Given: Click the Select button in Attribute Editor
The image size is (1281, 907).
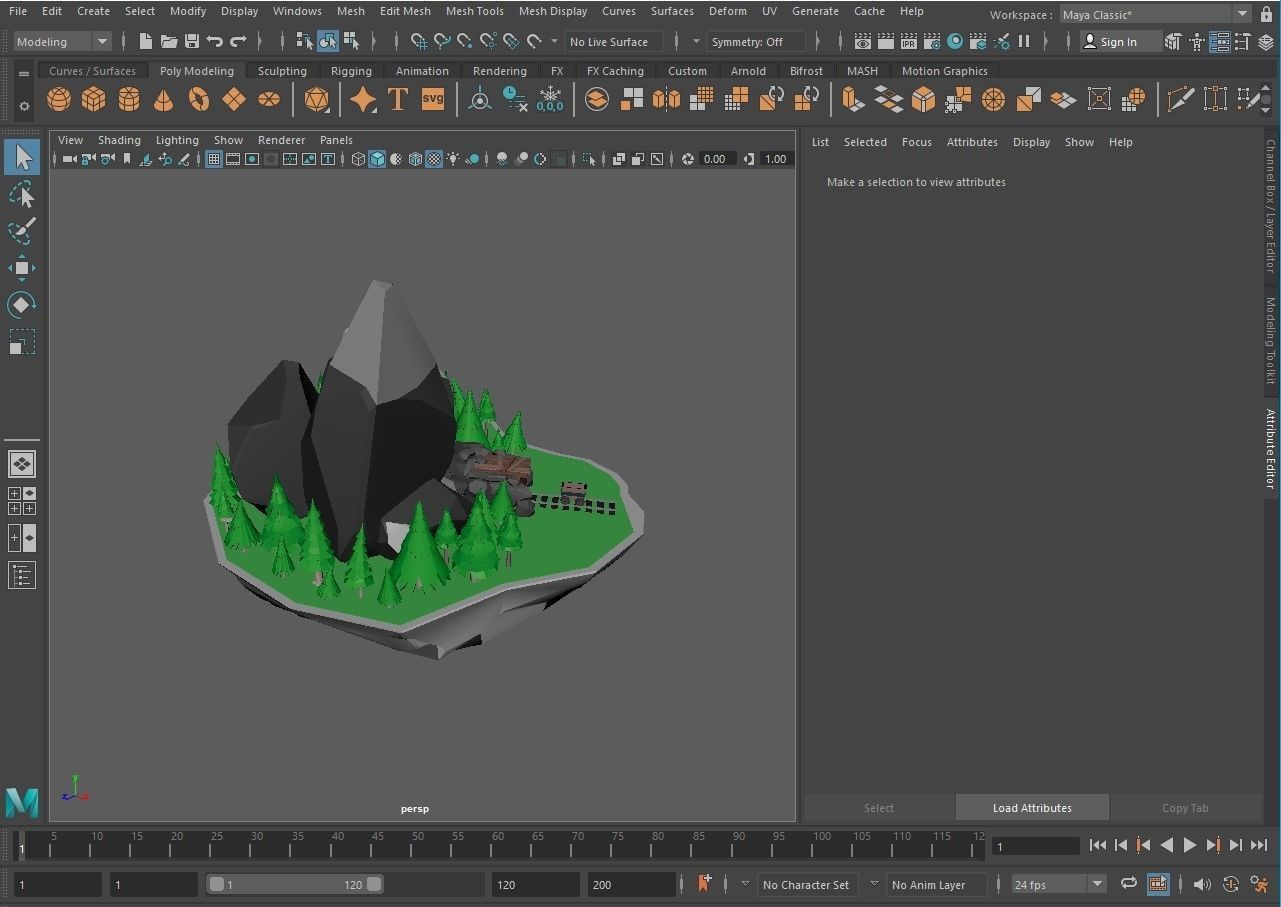Looking at the screenshot, I should pyautogui.click(x=879, y=808).
